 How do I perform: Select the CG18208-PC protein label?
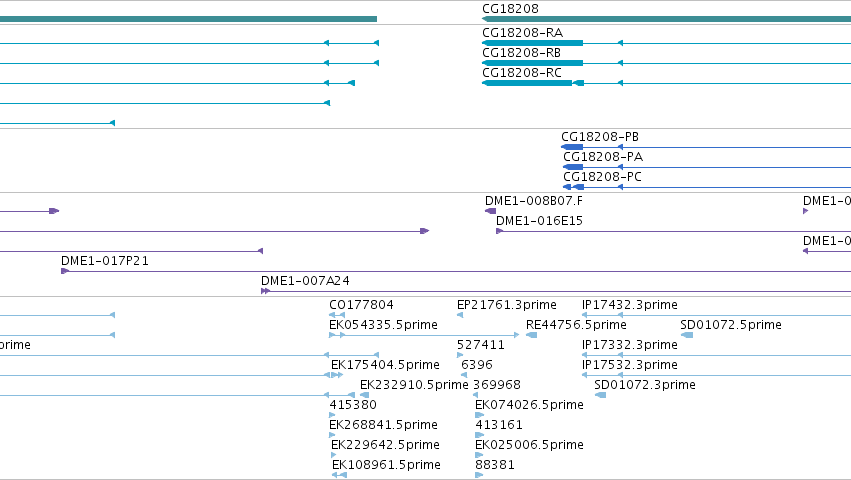[x=602, y=177]
